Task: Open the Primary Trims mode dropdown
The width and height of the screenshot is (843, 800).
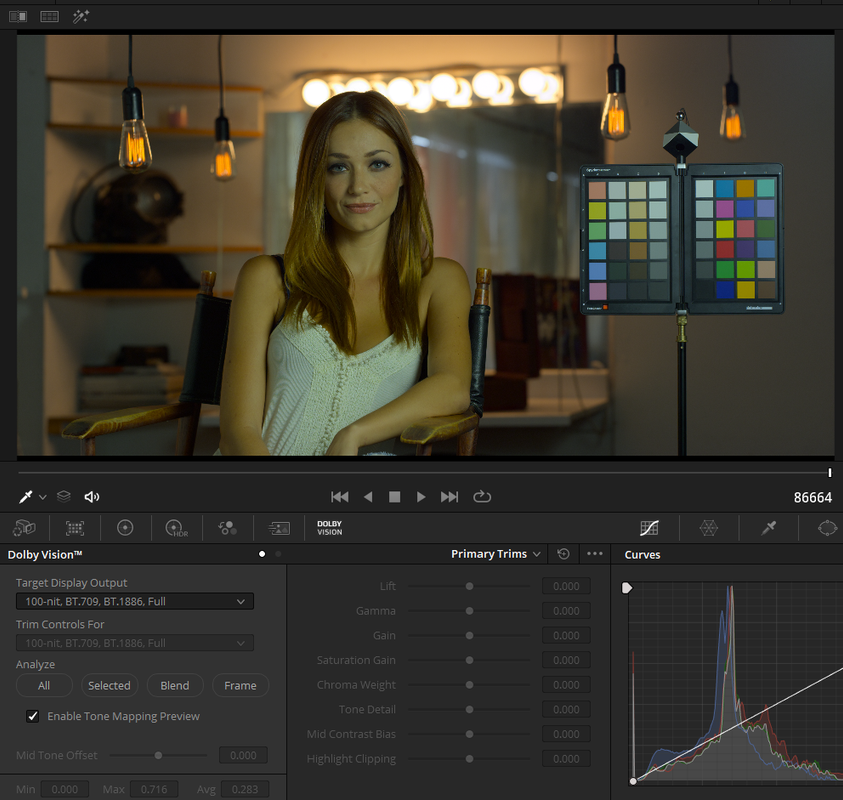Action: click(496, 554)
